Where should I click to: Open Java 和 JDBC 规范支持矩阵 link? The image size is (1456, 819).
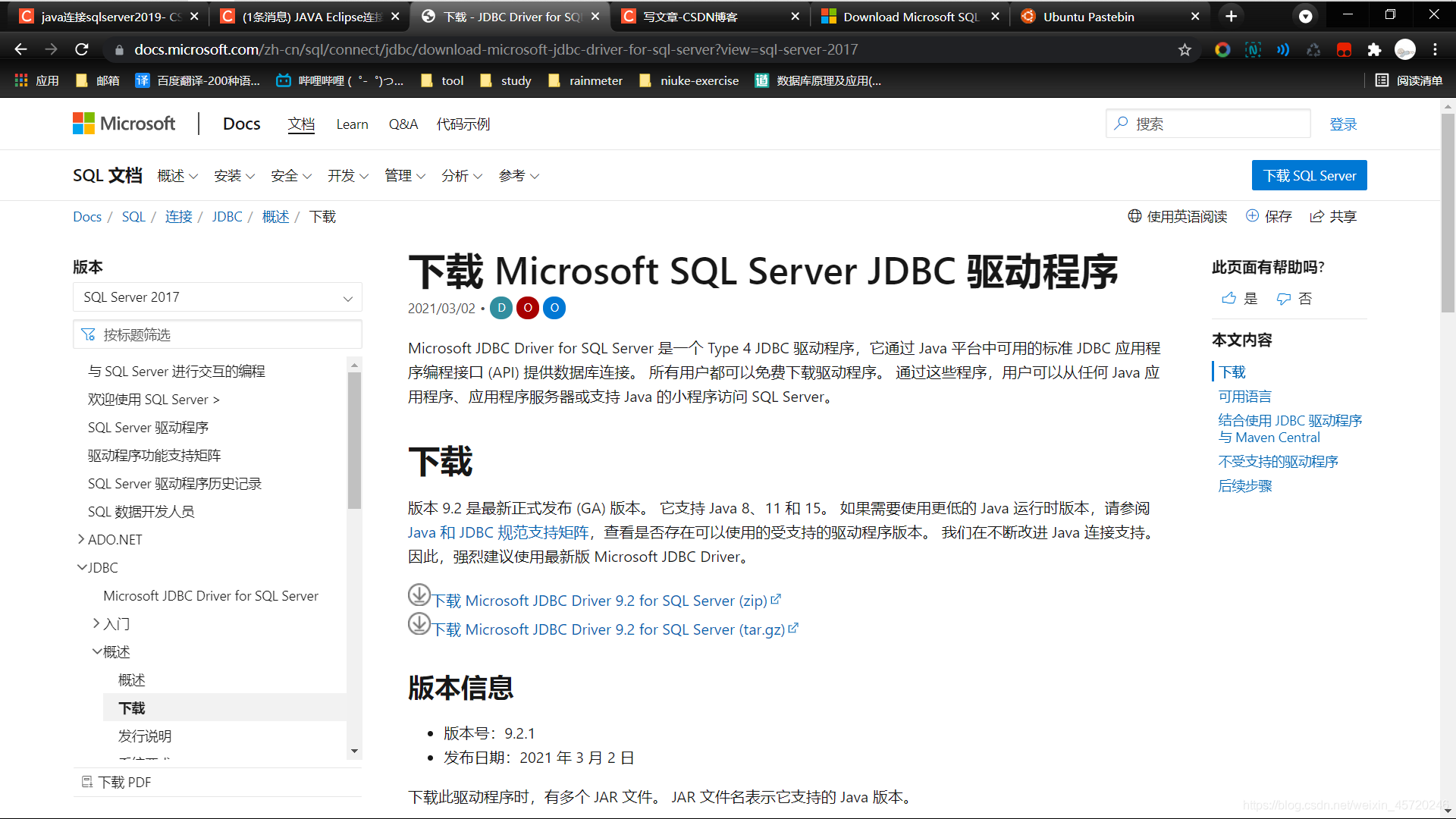click(x=498, y=532)
